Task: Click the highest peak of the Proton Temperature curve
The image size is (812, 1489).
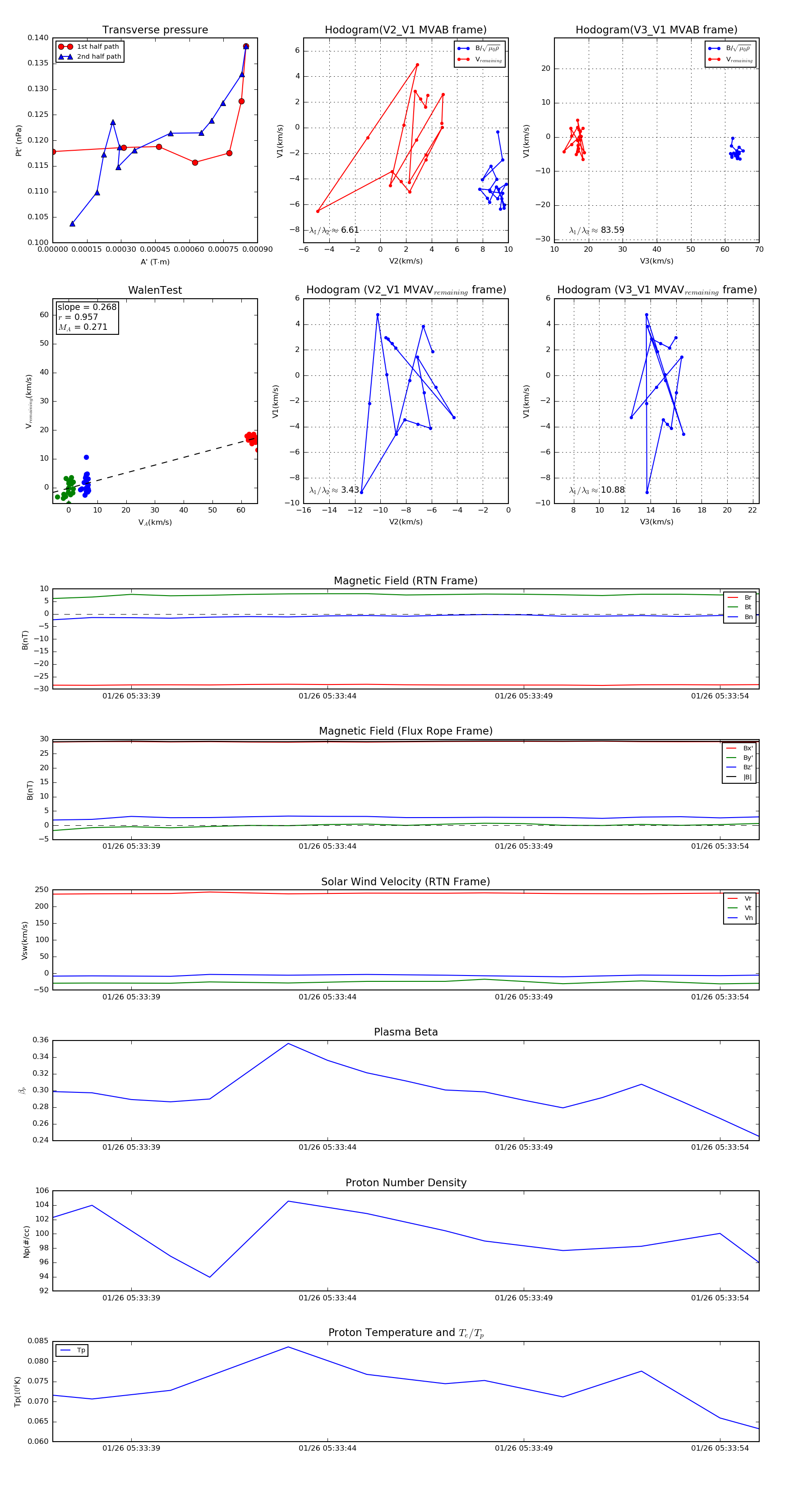Action: pyautogui.click(x=288, y=1347)
